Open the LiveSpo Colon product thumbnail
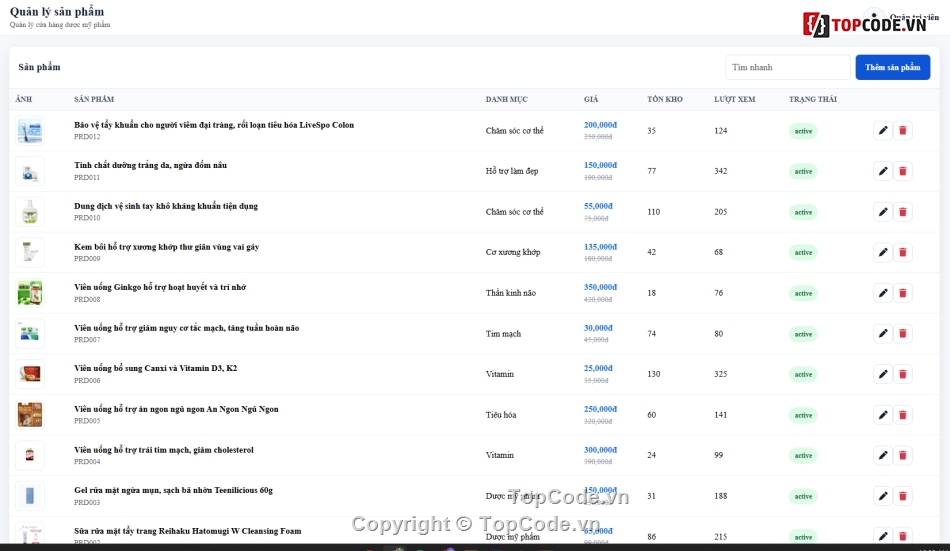Viewport: 950px width, 551px height. [x=30, y=130]
